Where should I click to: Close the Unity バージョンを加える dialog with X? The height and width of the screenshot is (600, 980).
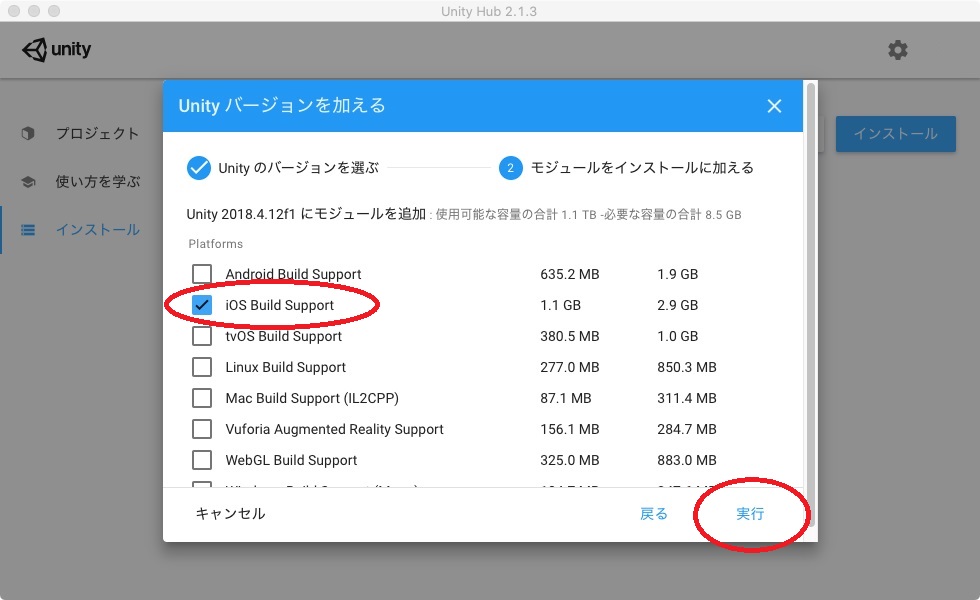(774, 106)
